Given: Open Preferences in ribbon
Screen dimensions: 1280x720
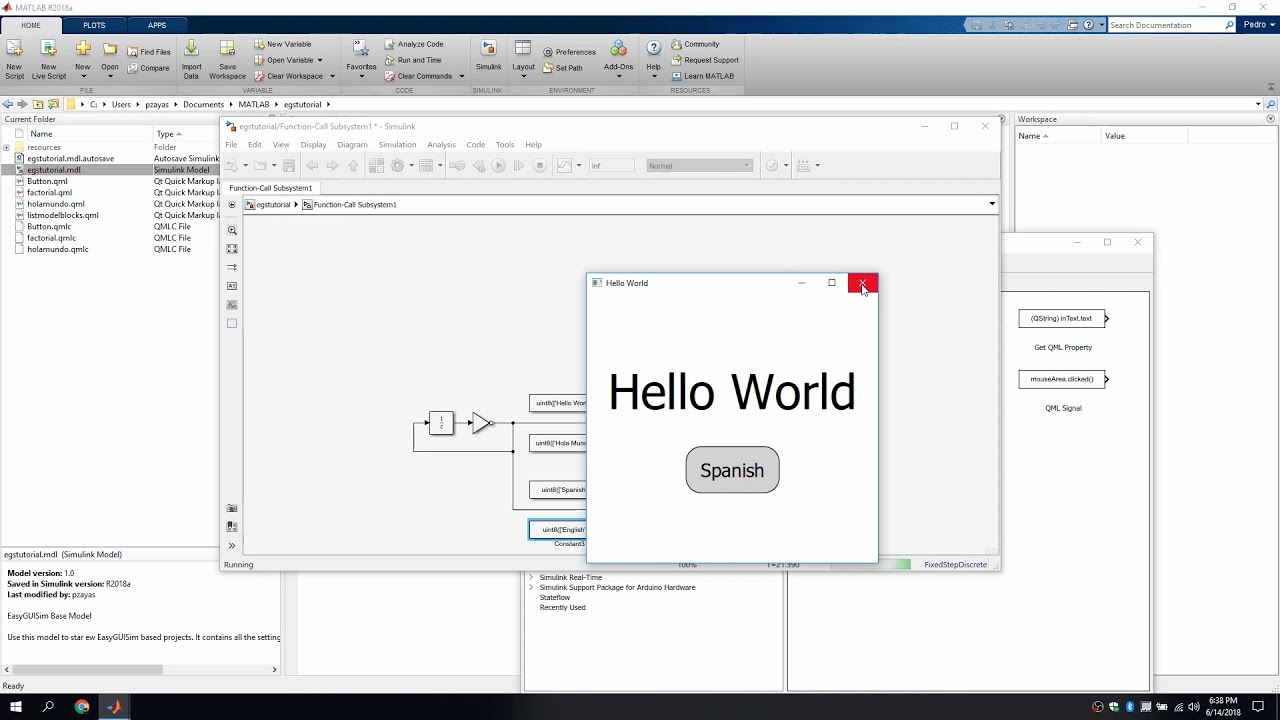Looking at the screenshot, I should point(569,52).
